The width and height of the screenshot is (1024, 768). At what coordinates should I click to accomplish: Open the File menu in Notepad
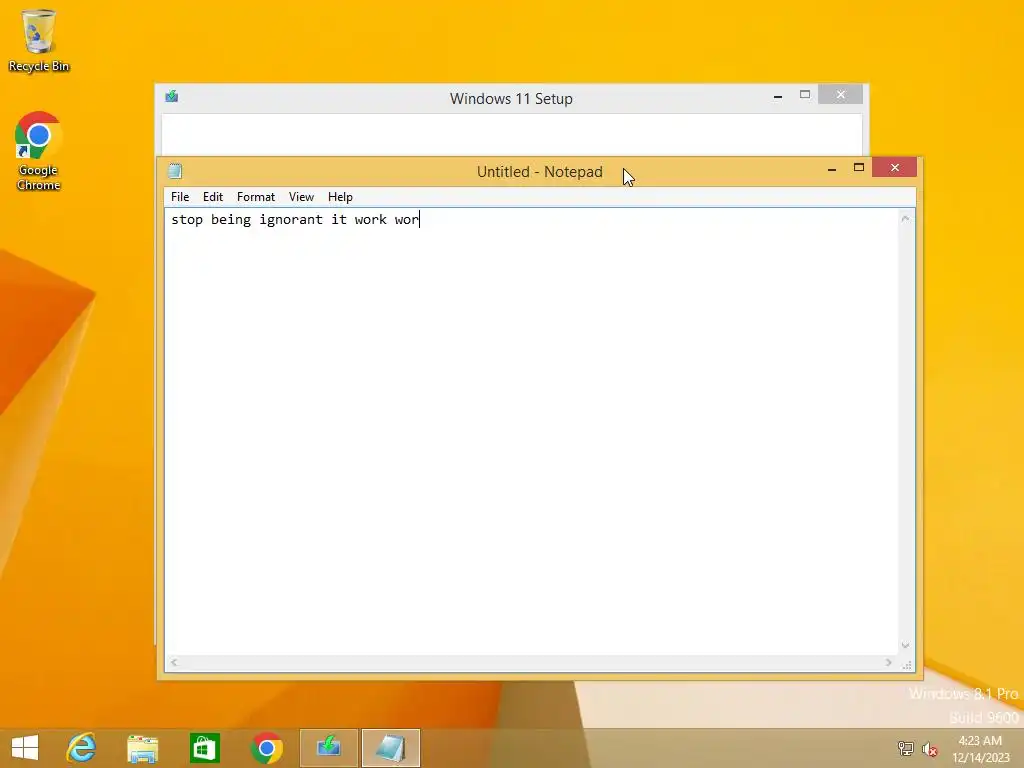click(180, 197)
